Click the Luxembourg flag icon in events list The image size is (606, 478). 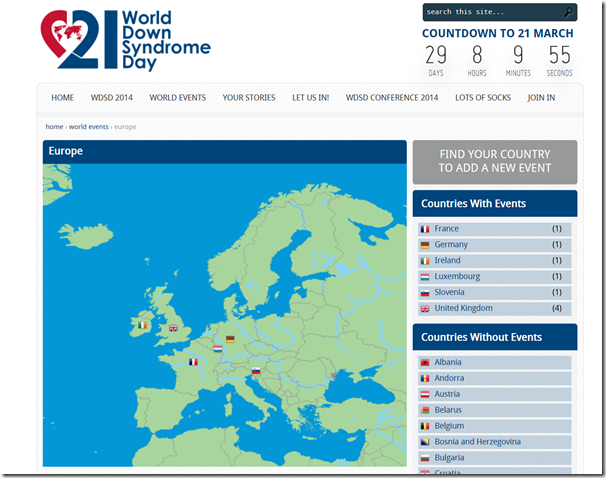pos(425,277)
